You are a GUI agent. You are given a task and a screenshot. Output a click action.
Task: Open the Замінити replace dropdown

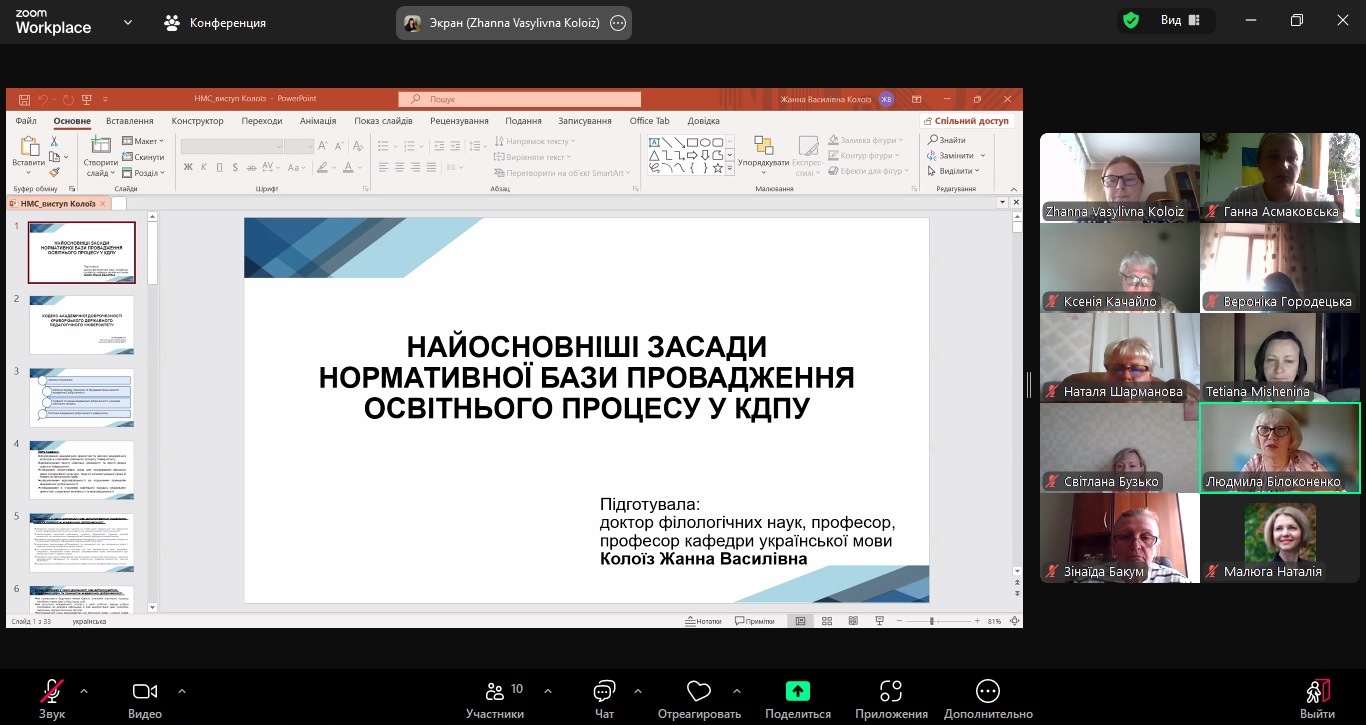[x=956, y=155]
